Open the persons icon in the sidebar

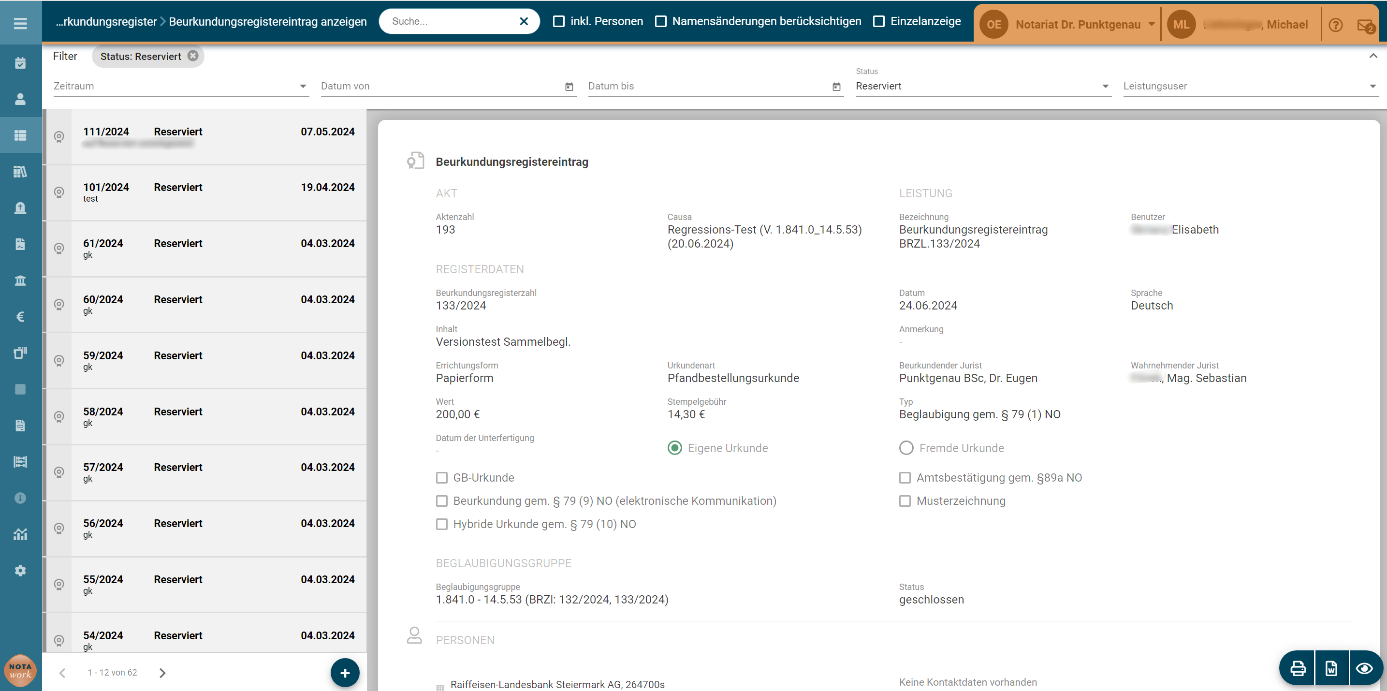20,99
